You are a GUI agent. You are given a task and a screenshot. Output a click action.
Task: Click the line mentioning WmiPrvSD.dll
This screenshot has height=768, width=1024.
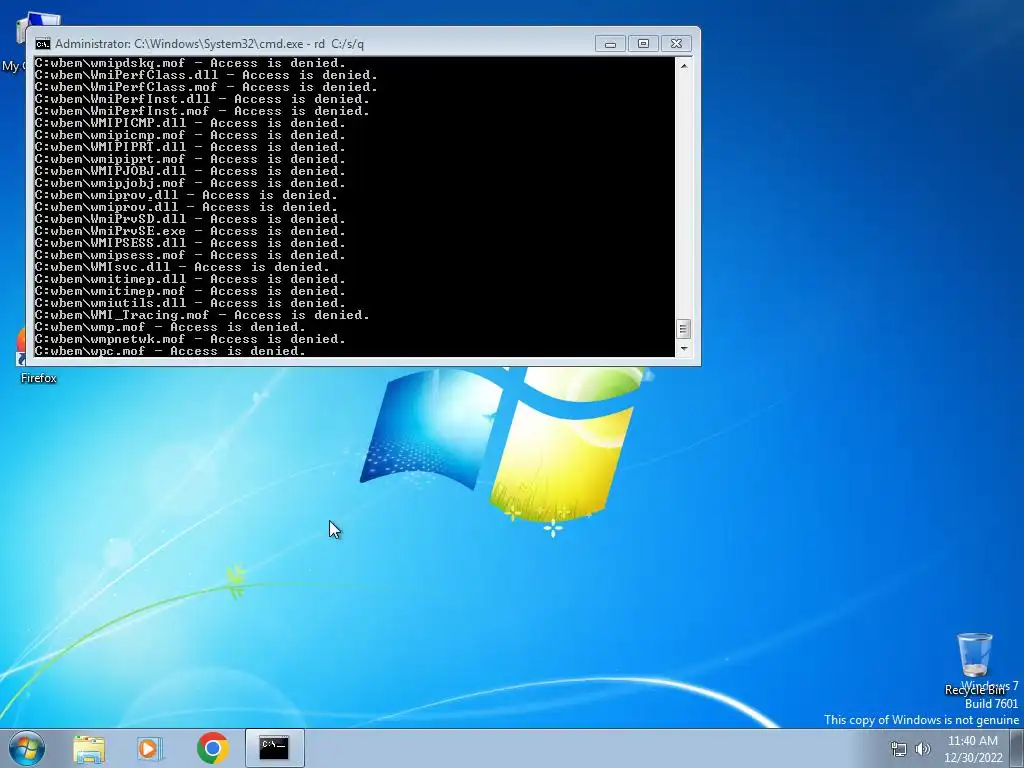click(x=190, y=219)
